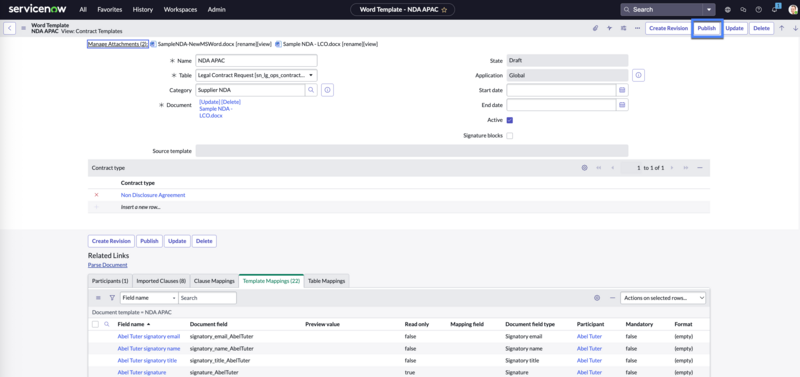Viewport: 800px width, 377px height.
Task: Click the back chevron button
Action: pos(10,29)
